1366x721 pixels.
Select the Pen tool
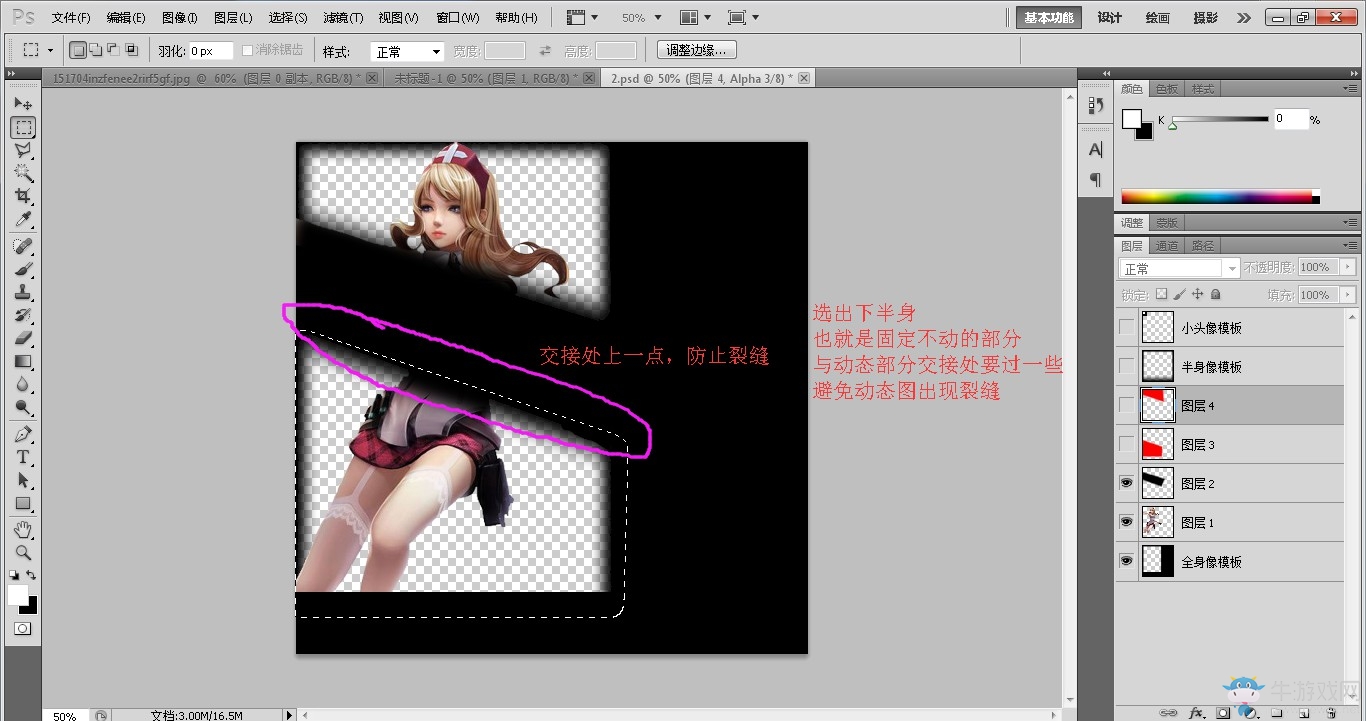(23, 434)
